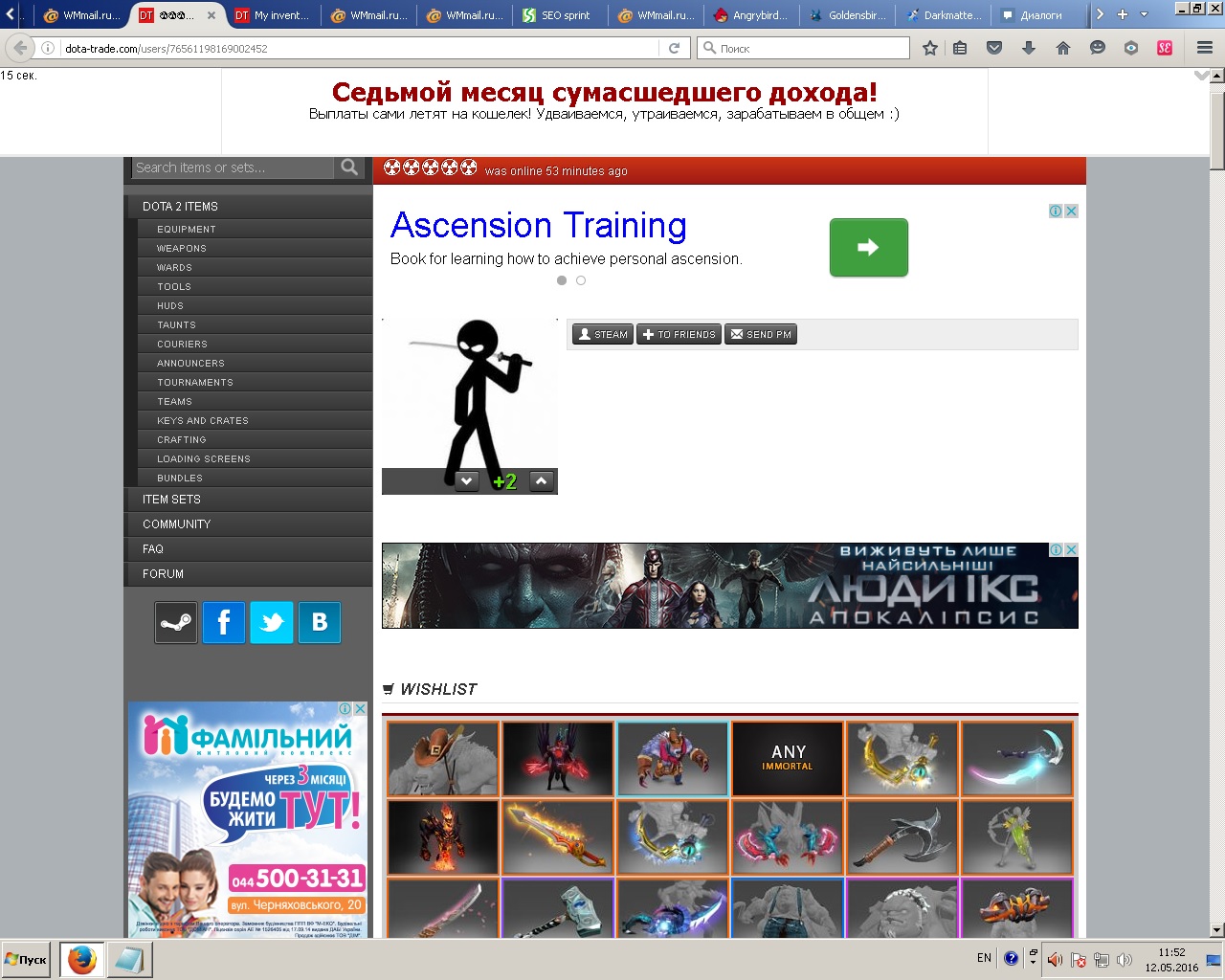This screenshot has height=980, width=1225.
Task: Close the X-Men banner ad
Action: (1072, 549)
